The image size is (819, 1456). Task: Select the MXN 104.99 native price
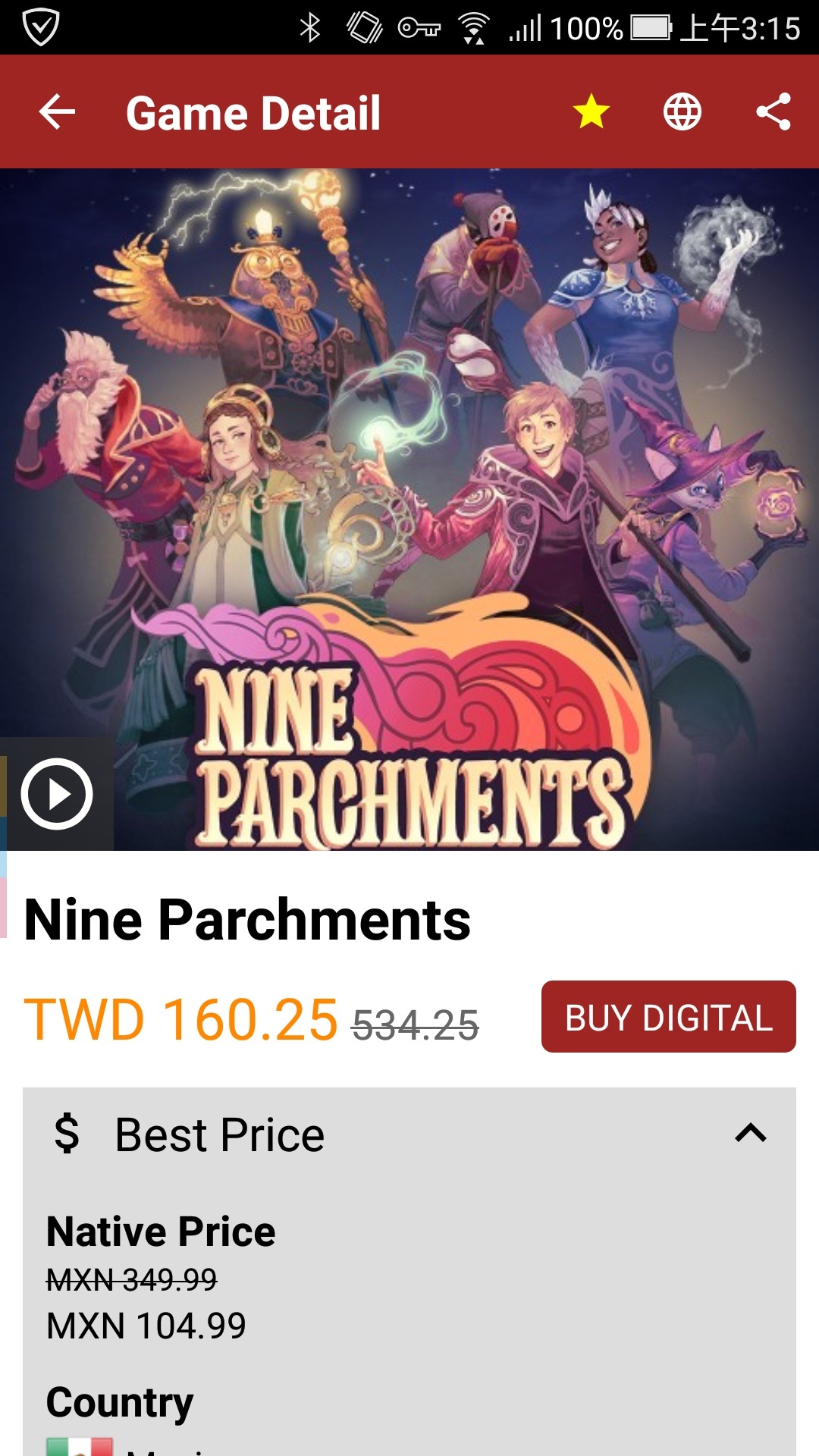146,1326
